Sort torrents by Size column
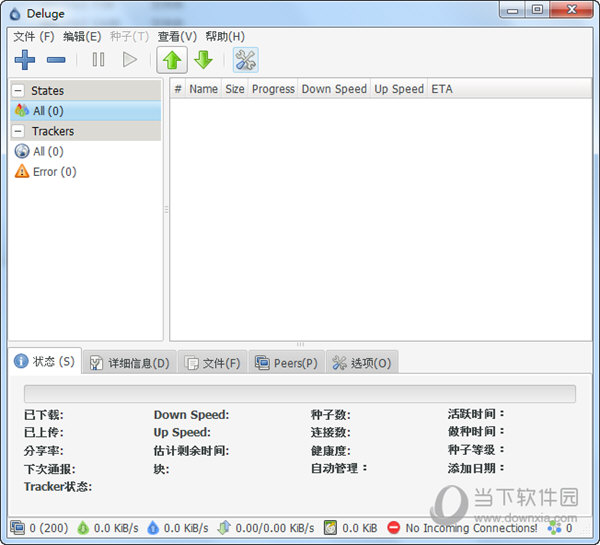Image resolution: width=600 pixels, height=545 pixels. click(x=235, y=89)
